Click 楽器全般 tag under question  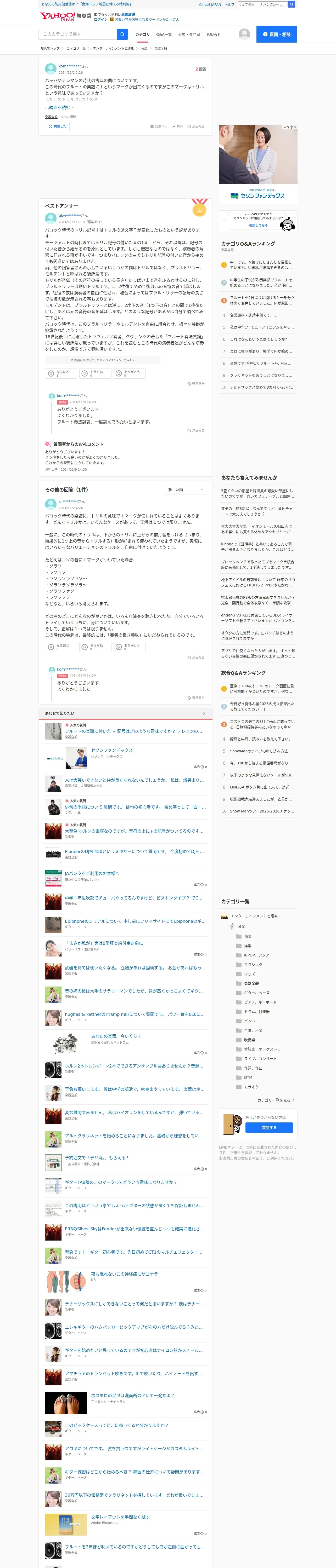click(51, 117)
